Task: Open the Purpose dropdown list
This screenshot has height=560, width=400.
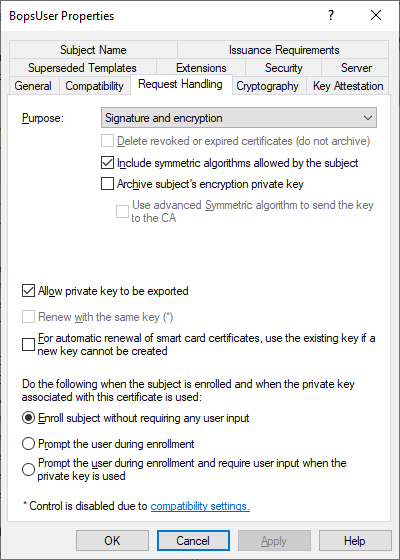Action: pyautogui.click(x=239, y=118)
